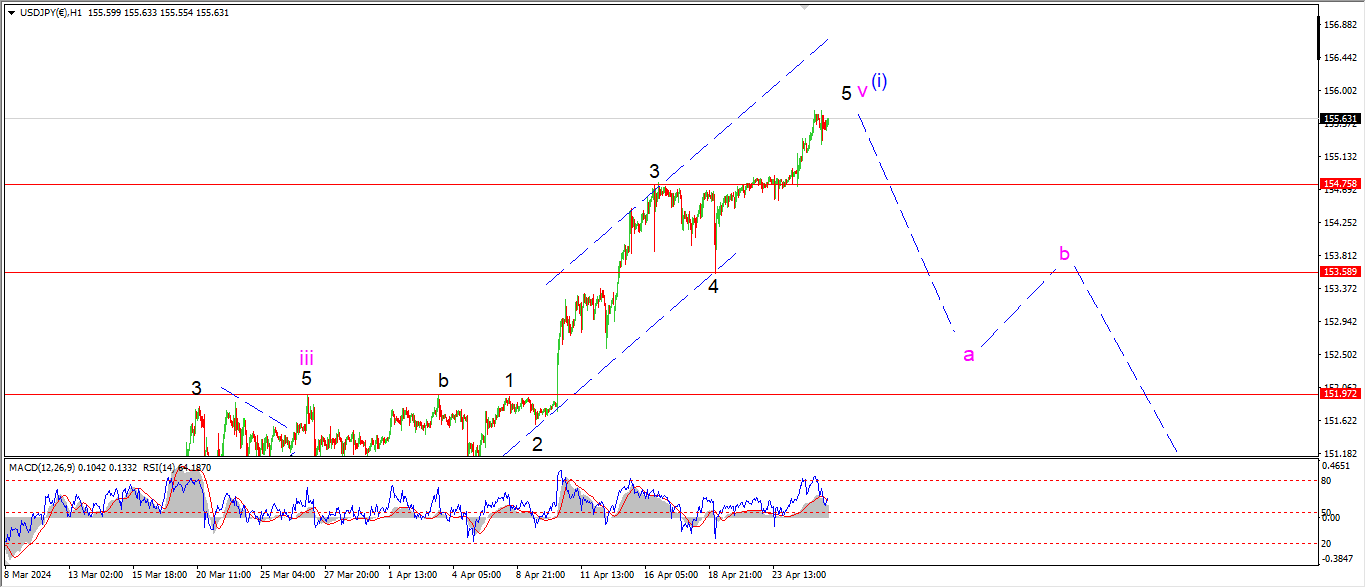Select the magenta 'iii' wave label
1366x588 pixels.
(306, 357)
